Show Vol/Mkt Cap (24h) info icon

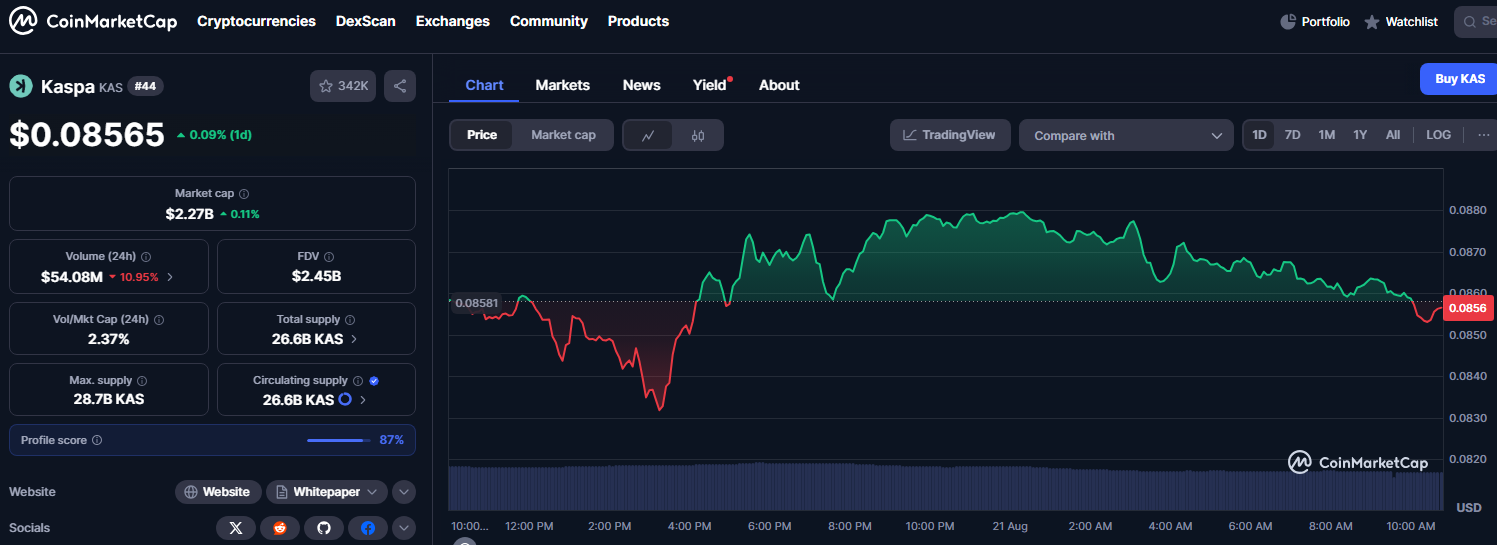click(159, 320)
